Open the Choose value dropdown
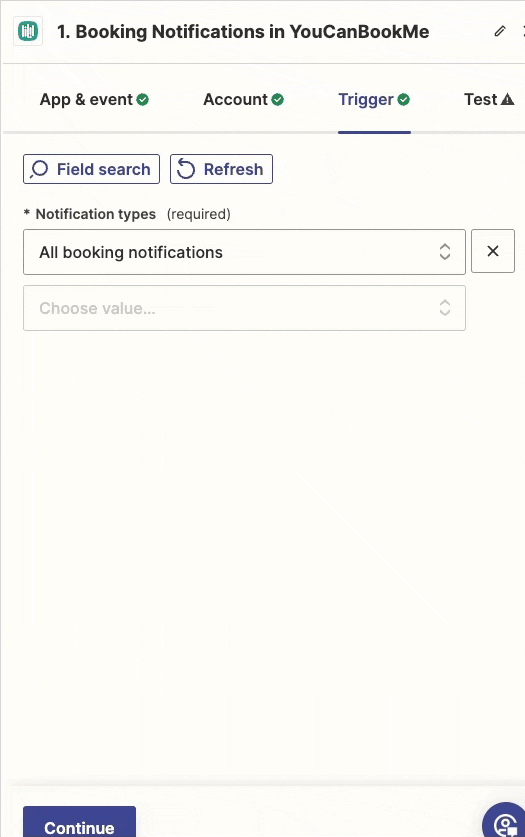Viewport: 525px width, 837px height. tap(244, 308)
